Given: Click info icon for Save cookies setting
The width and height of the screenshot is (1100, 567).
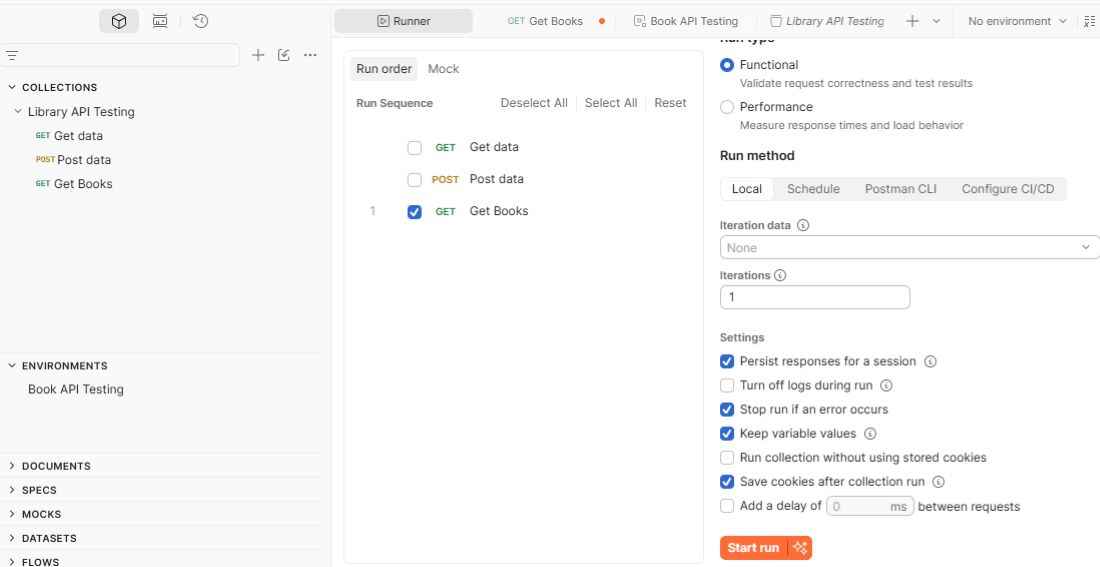Looking at the screenshot, I should 939,482.
